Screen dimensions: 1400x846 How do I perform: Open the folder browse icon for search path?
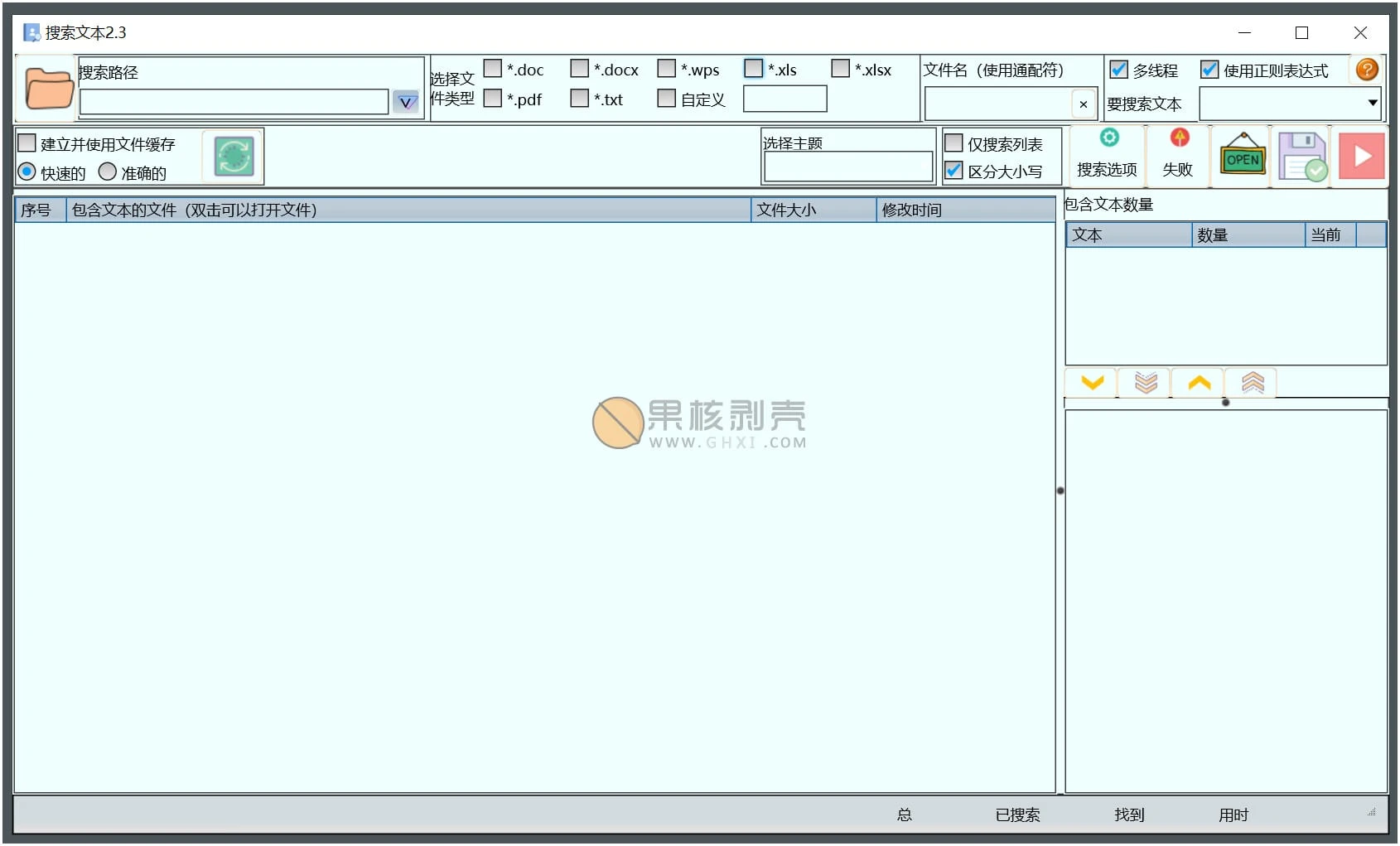(48, 88)
